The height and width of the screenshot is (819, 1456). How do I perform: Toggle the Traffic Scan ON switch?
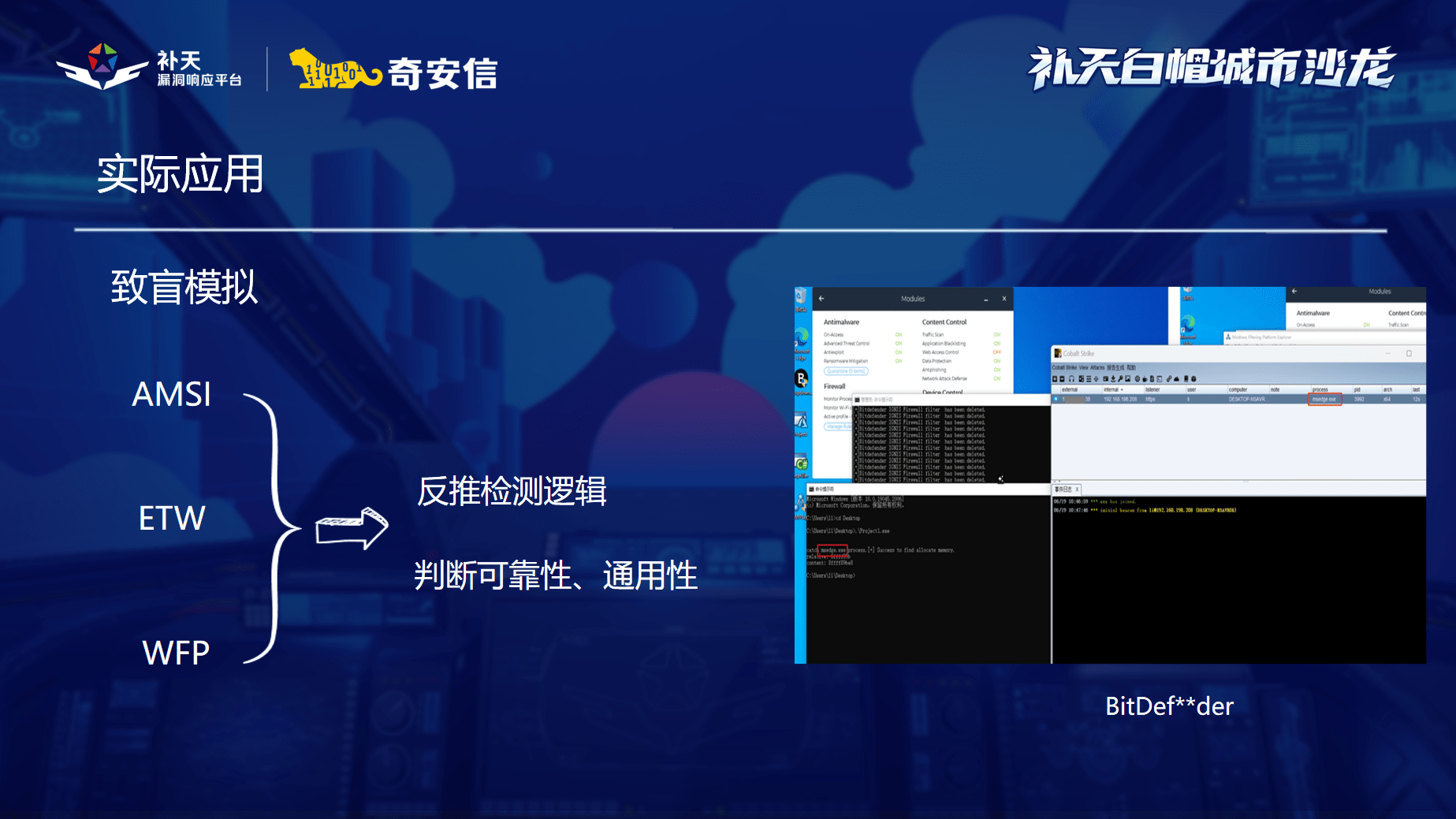click(997, 335)
